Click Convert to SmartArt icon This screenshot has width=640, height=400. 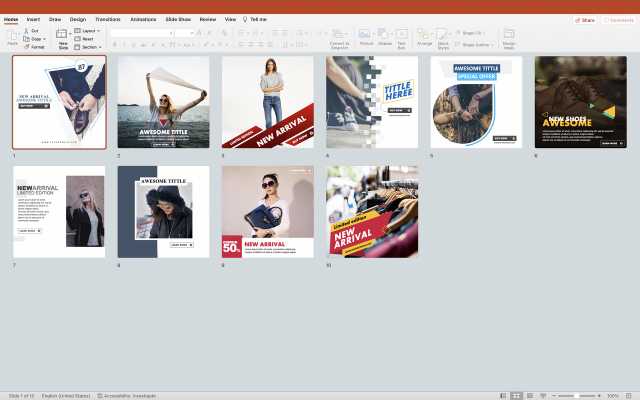[339, 36]
